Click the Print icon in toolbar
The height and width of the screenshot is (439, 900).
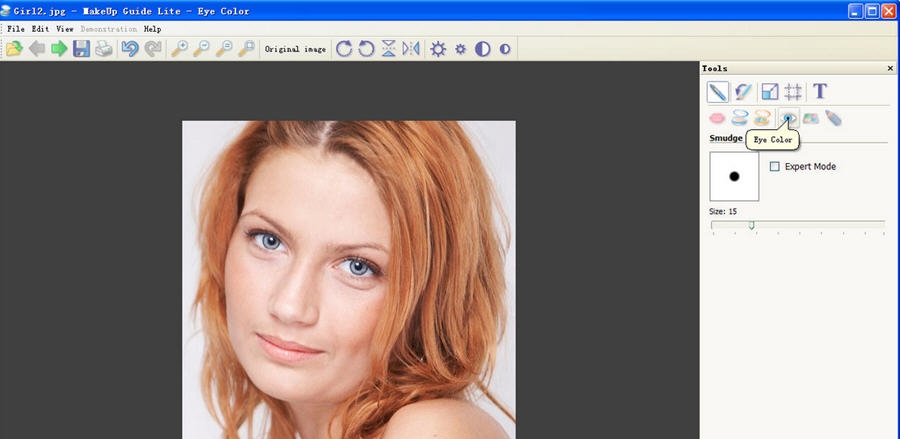pos(104,49)
